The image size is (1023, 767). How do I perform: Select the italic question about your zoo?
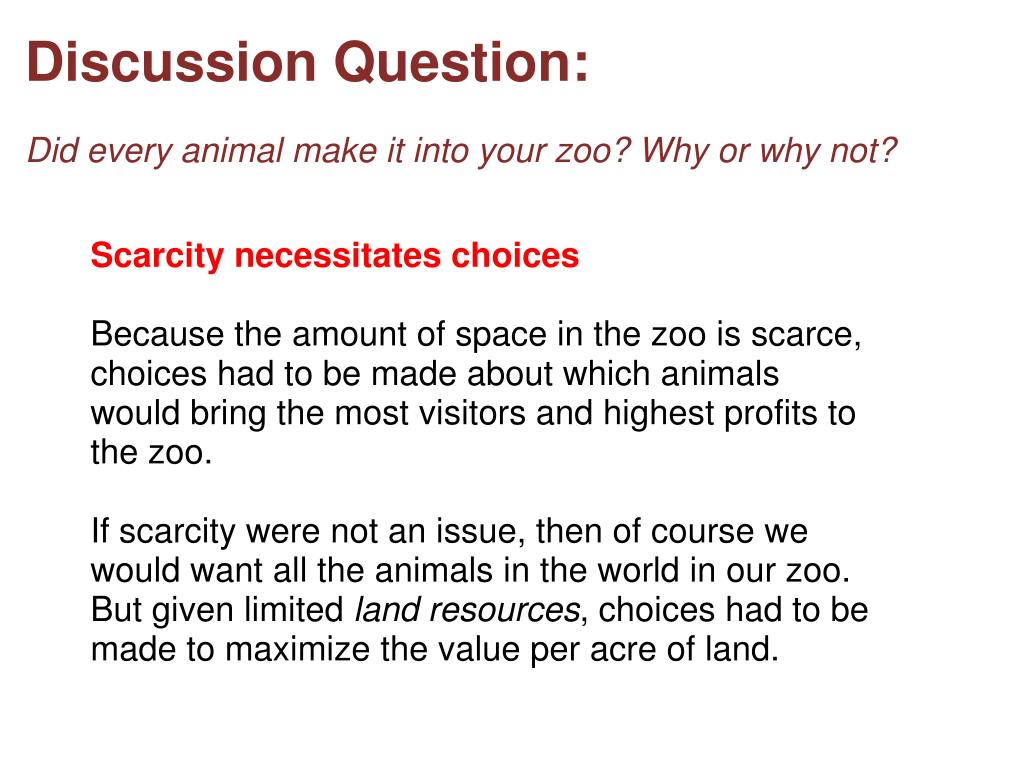coord(462,151)
